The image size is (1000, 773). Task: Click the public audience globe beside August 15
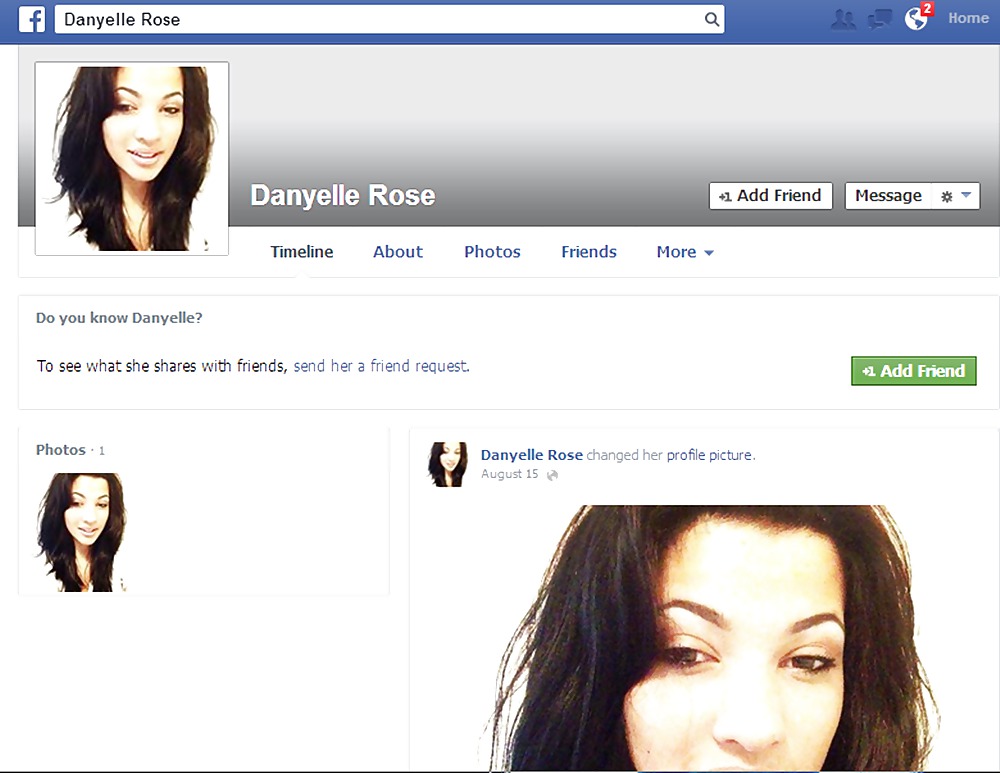pos(552,475)
